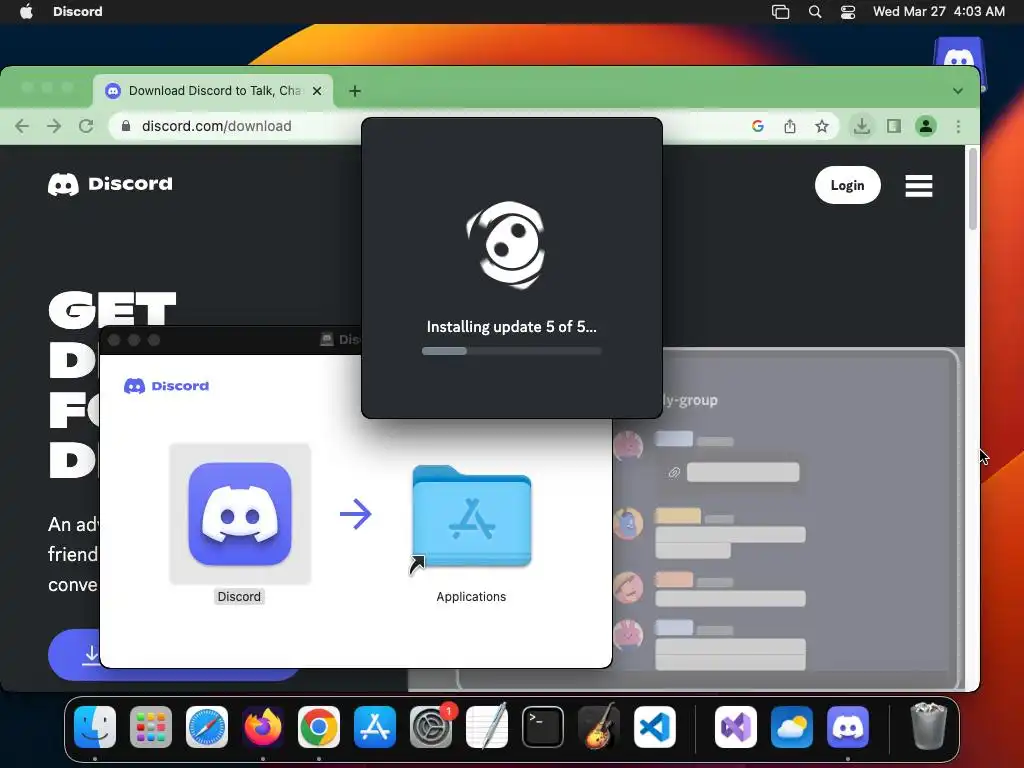Click the date and time in menu bar
The image size is (1024, 768).
(938, 11)
